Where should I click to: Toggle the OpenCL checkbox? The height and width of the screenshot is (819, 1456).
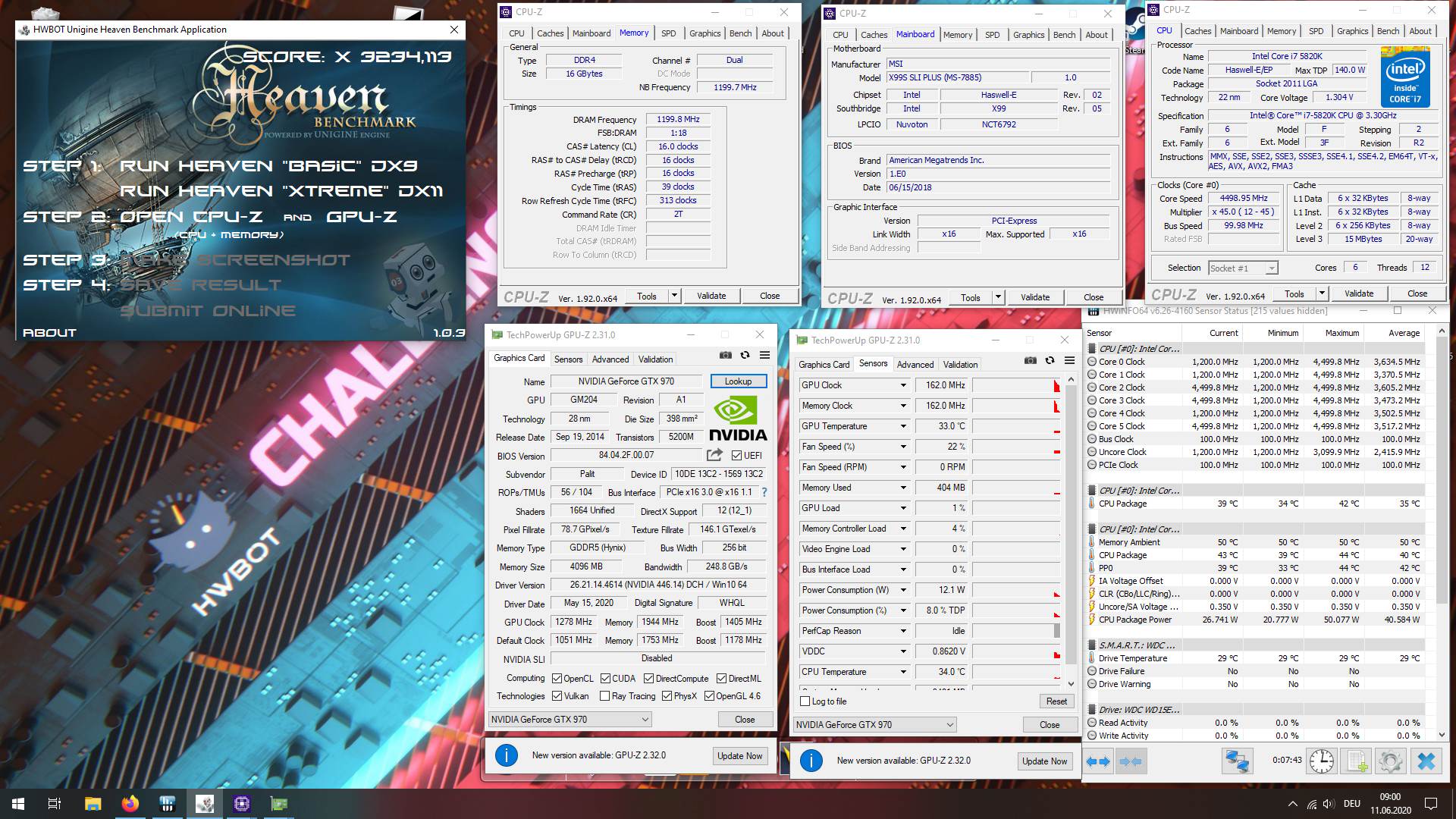pyautogui.click(x=557, y=679)
